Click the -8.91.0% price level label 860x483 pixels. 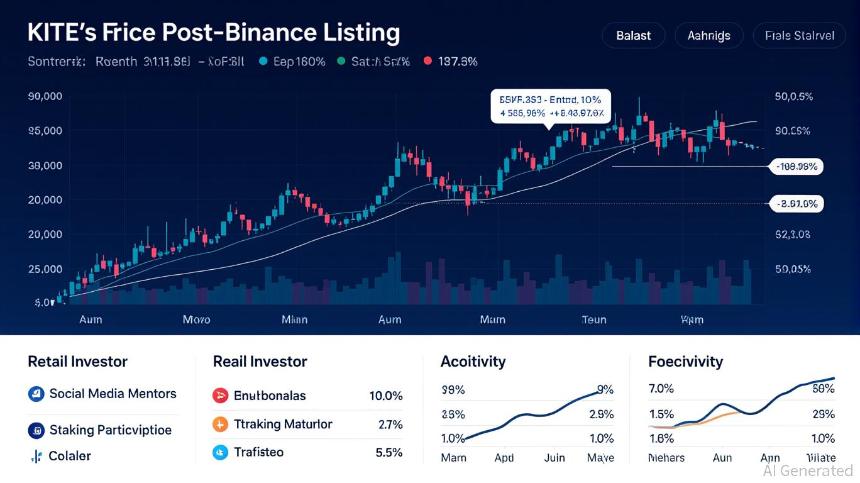click(797, 203)
